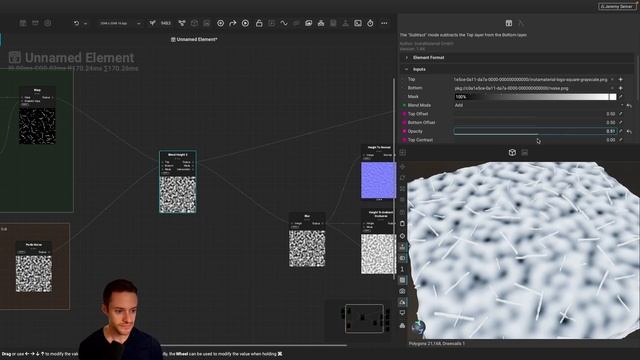Viewport: 640px width, 360px height.
Task: Toggle the pink Top Contrast exposure dot
Action: 404,140
